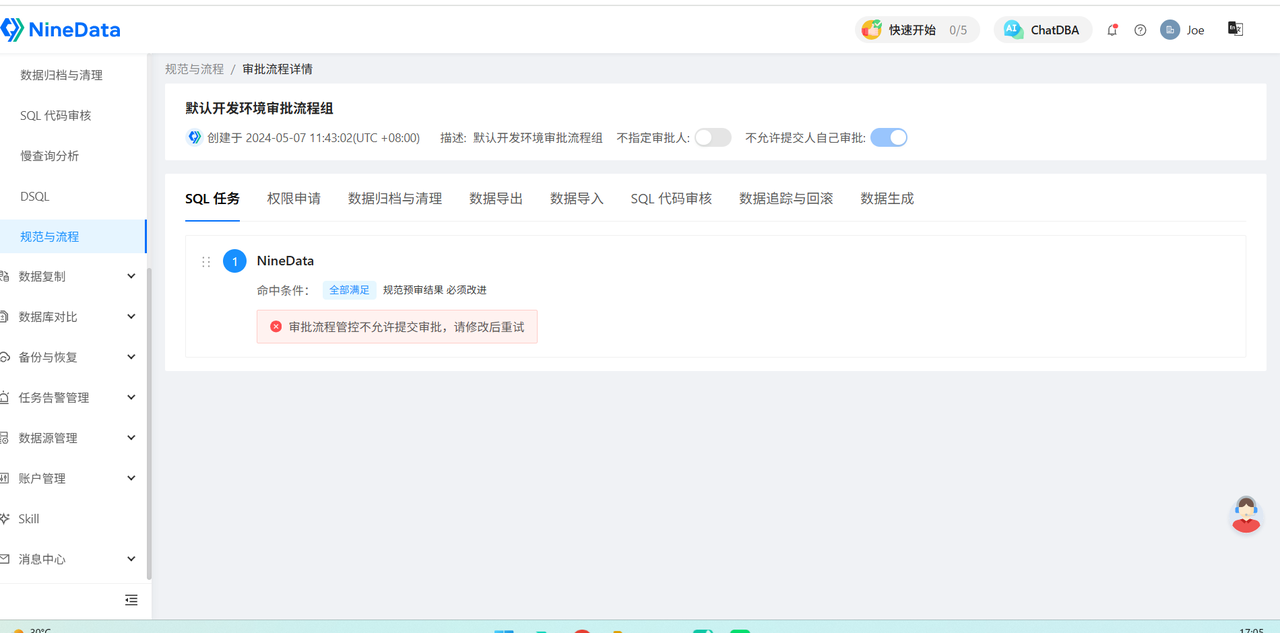This screenshot has height=633, width=1280.
Task: Switch to the 数据导出 tab
Action: 496,199
